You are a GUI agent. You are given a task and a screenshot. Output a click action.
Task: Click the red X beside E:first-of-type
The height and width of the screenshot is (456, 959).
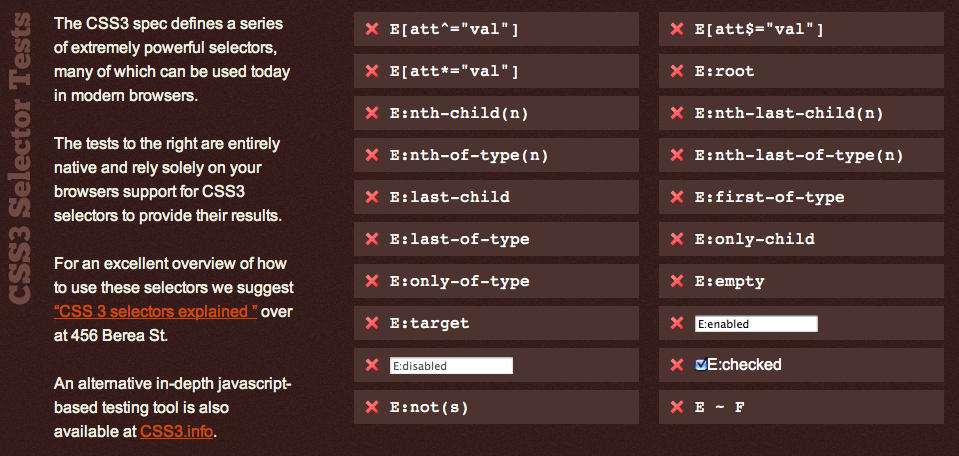[676, 197]
